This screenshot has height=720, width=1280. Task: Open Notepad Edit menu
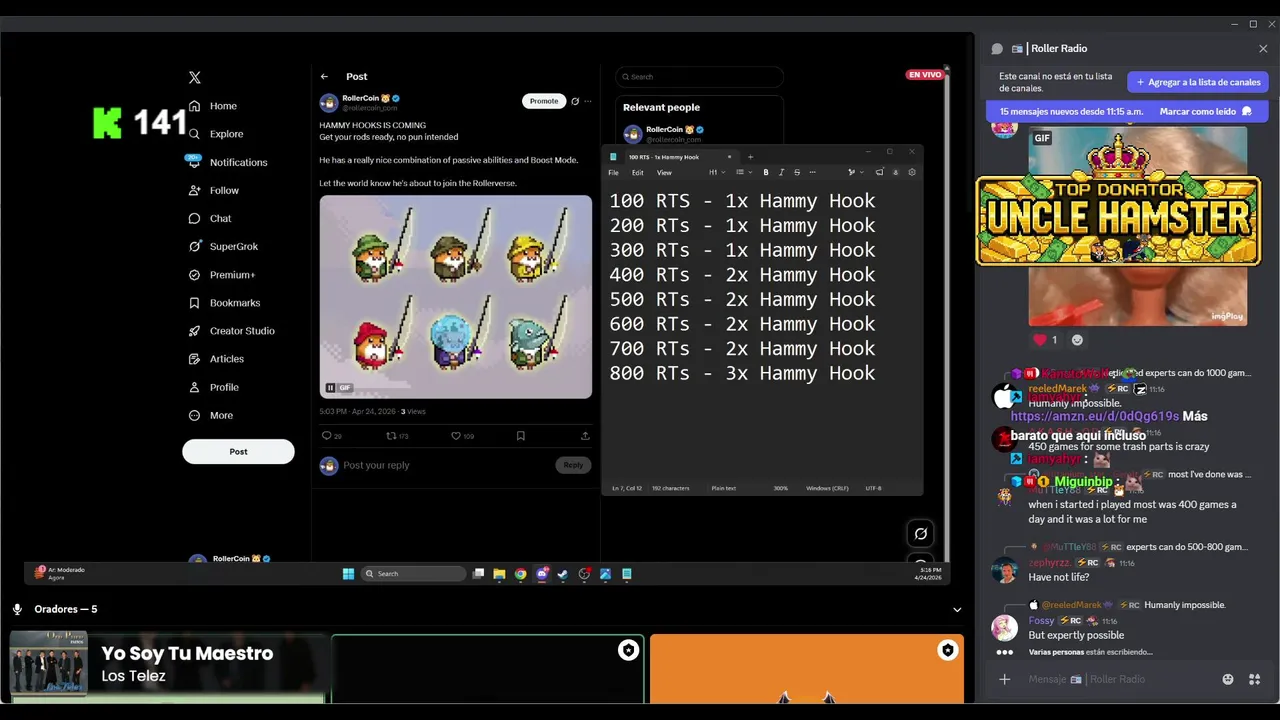[x=637, y=173]
